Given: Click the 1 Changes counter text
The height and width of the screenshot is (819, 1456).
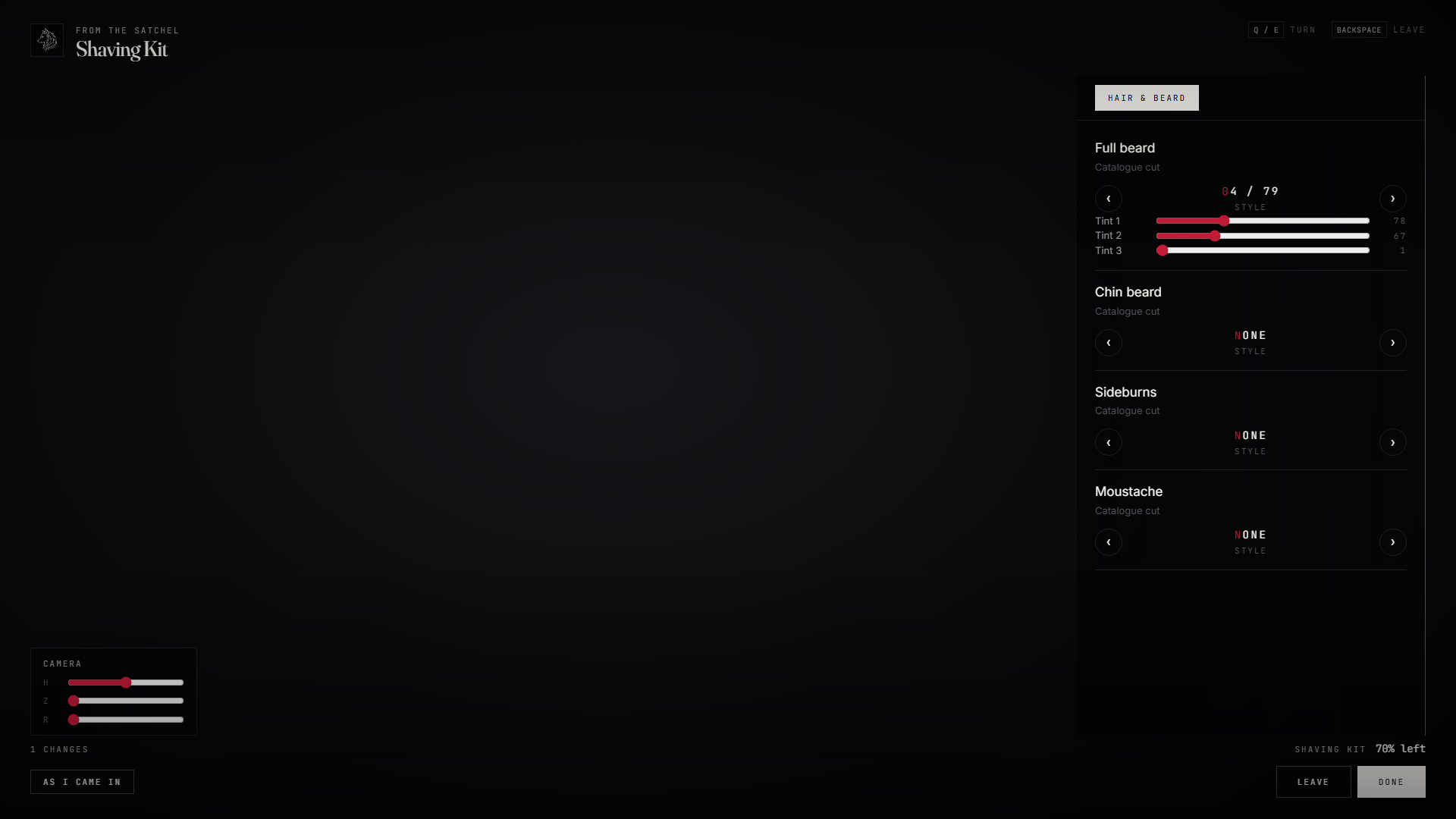Looking at the screenshot, I should point(59,749).
